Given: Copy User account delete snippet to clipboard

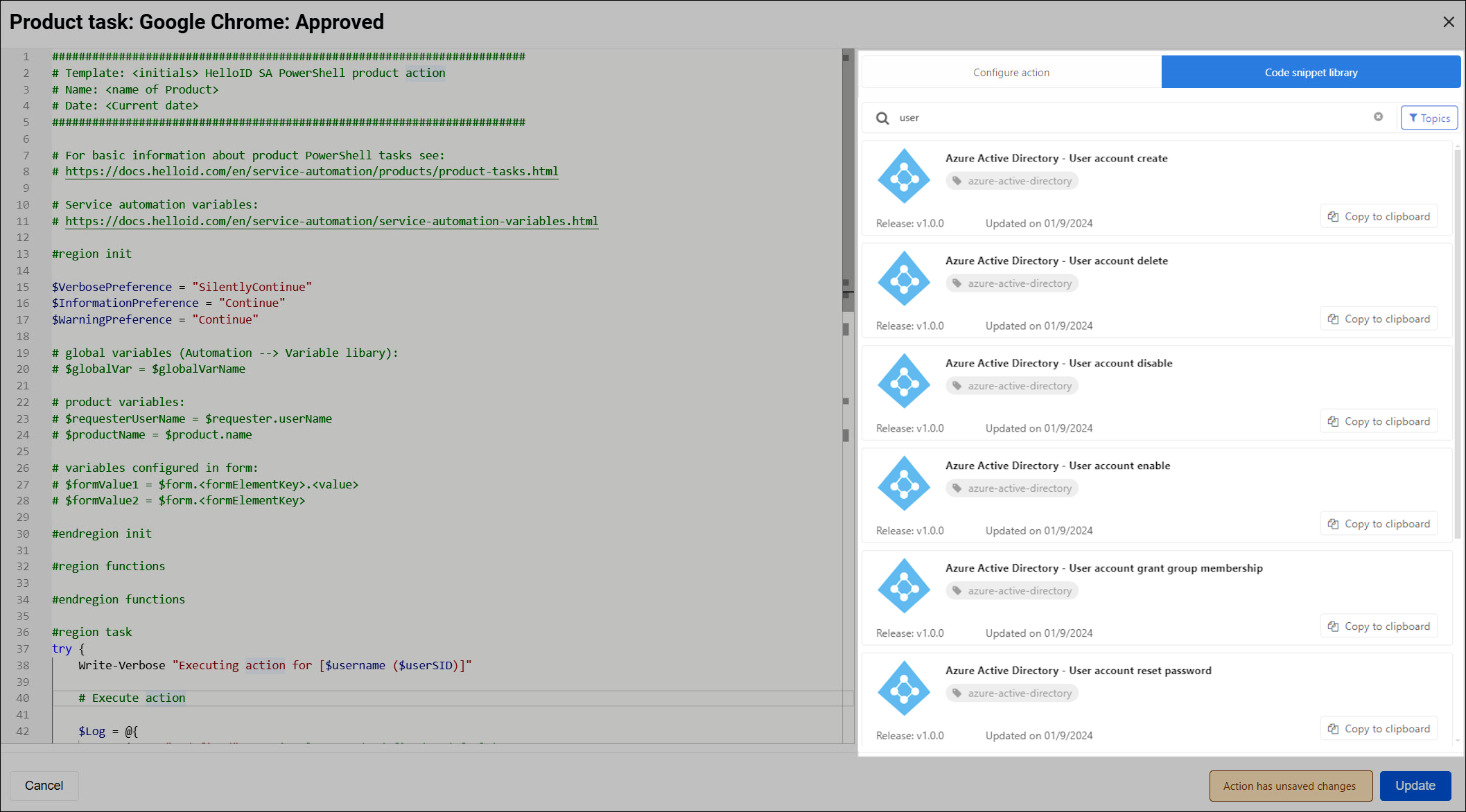Looking at the screenshot, I should pyautogui.click(x=1379, y=319).
